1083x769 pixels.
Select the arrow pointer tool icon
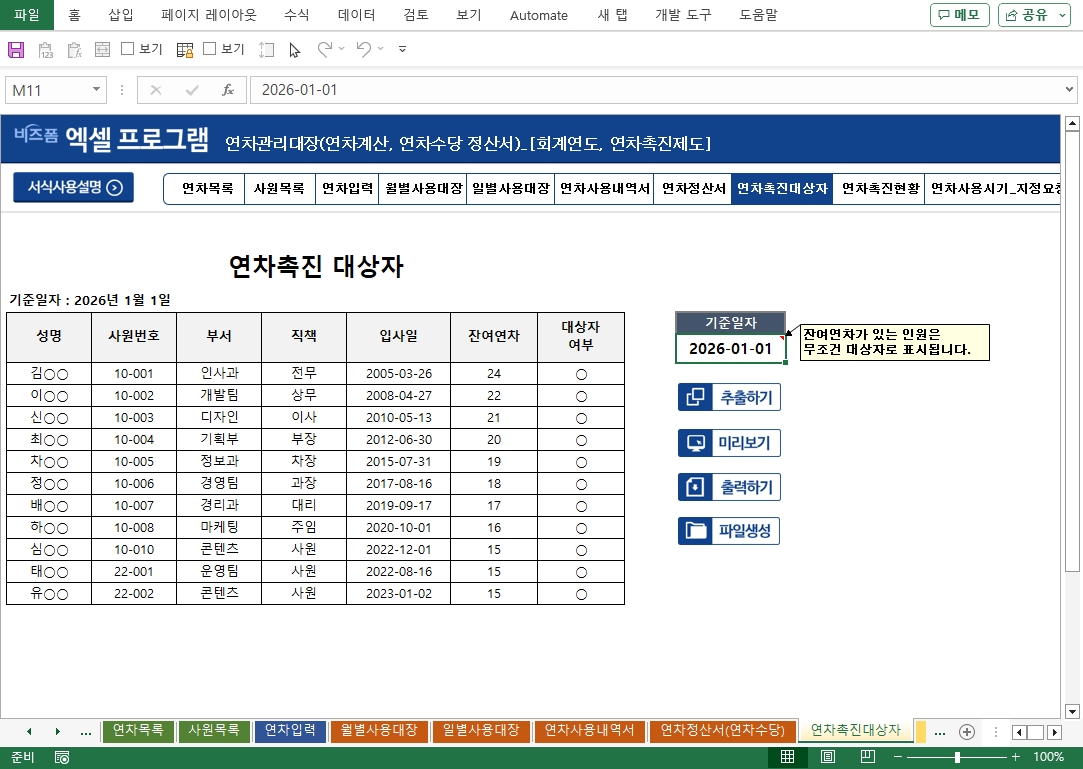[x=294, y=49]
